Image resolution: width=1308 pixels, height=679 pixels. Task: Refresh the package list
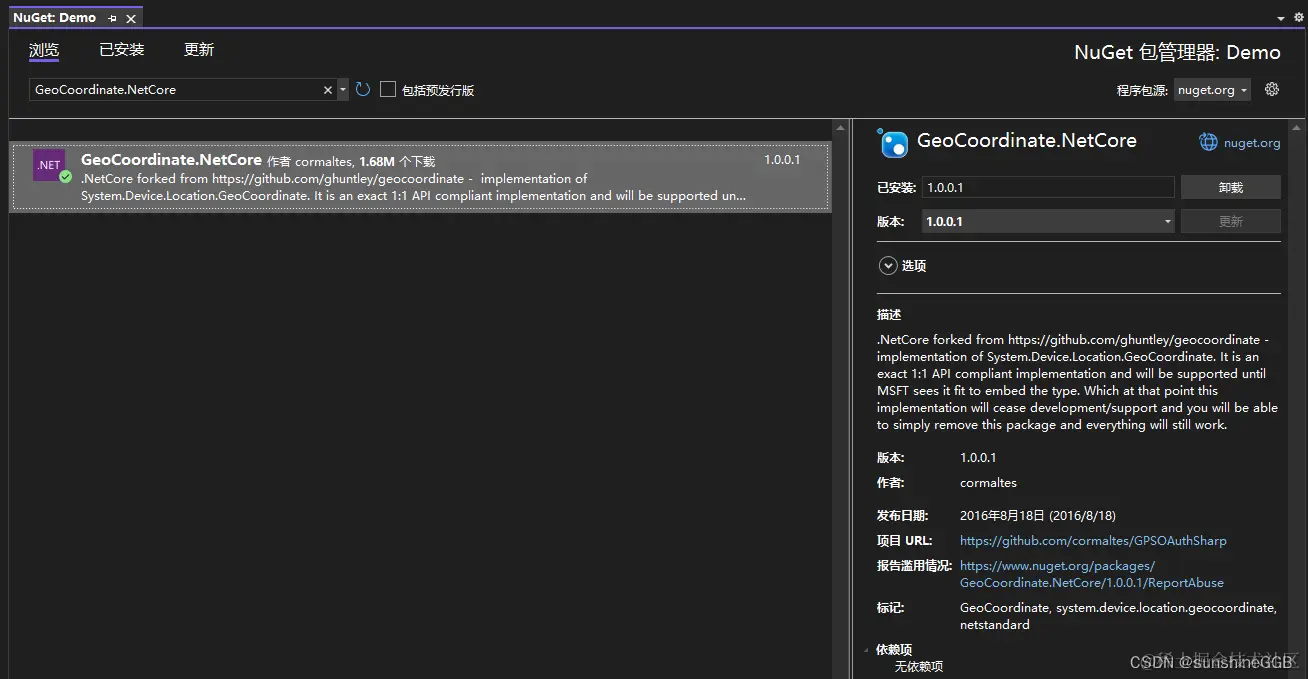[x=362, y=89]
